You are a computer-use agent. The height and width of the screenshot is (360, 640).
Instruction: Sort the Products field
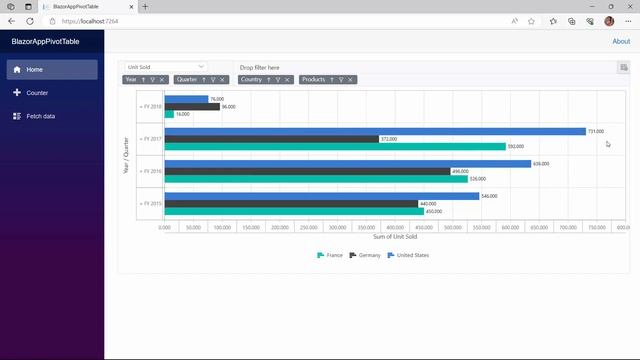[332, 80]
